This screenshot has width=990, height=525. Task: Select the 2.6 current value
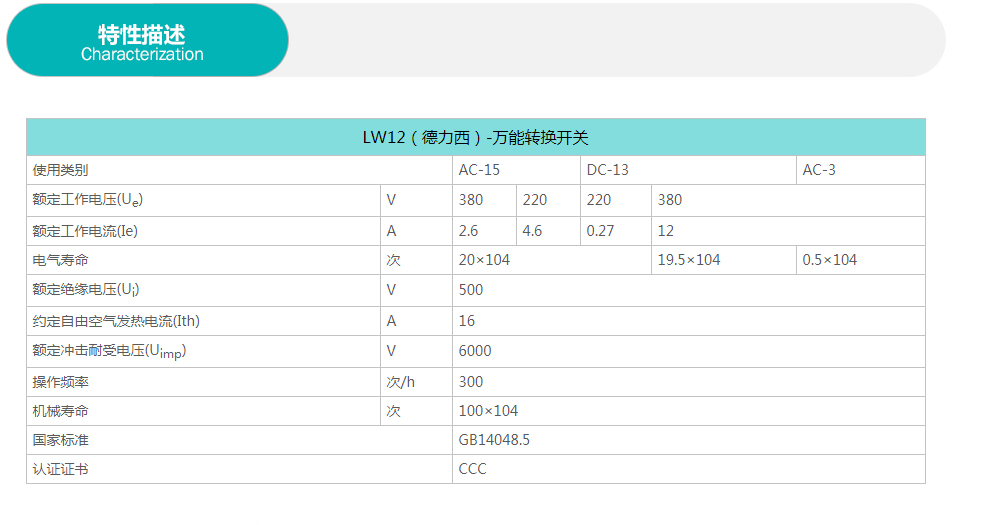click(x=468, y=231)
